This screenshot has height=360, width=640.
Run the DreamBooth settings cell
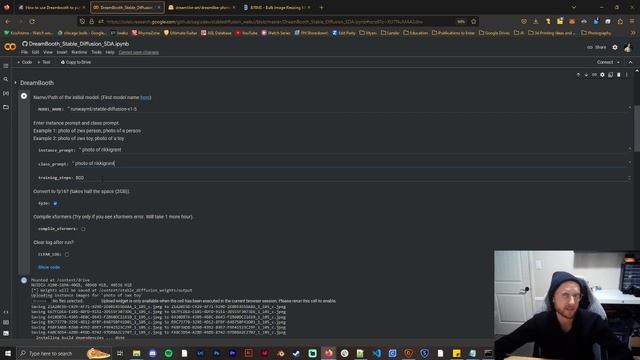click(24, 96)
